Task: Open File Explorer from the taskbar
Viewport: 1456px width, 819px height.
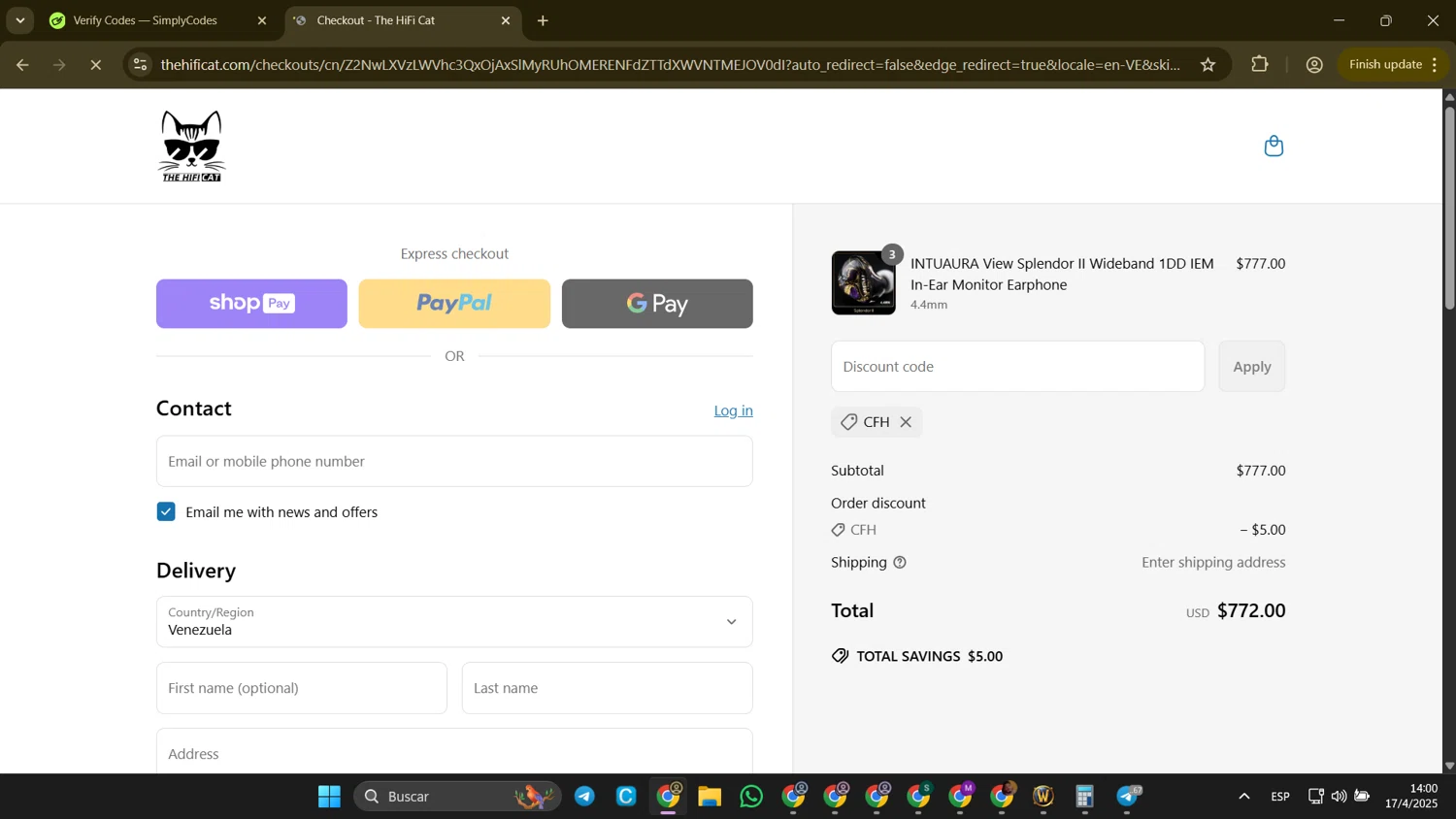Action: [710, 797]
